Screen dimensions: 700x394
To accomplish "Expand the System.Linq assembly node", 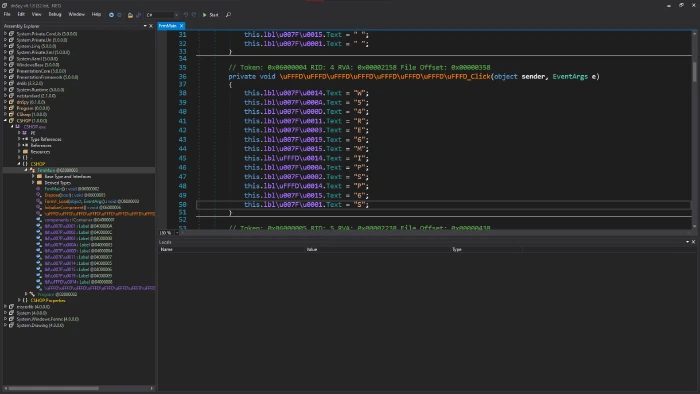I will point(5,46).
